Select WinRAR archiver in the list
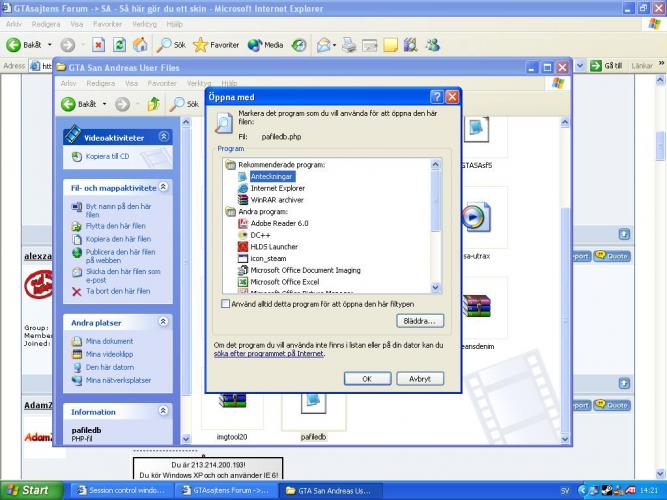667x500 pixels. pyautogui.click(x=277, y=199)
